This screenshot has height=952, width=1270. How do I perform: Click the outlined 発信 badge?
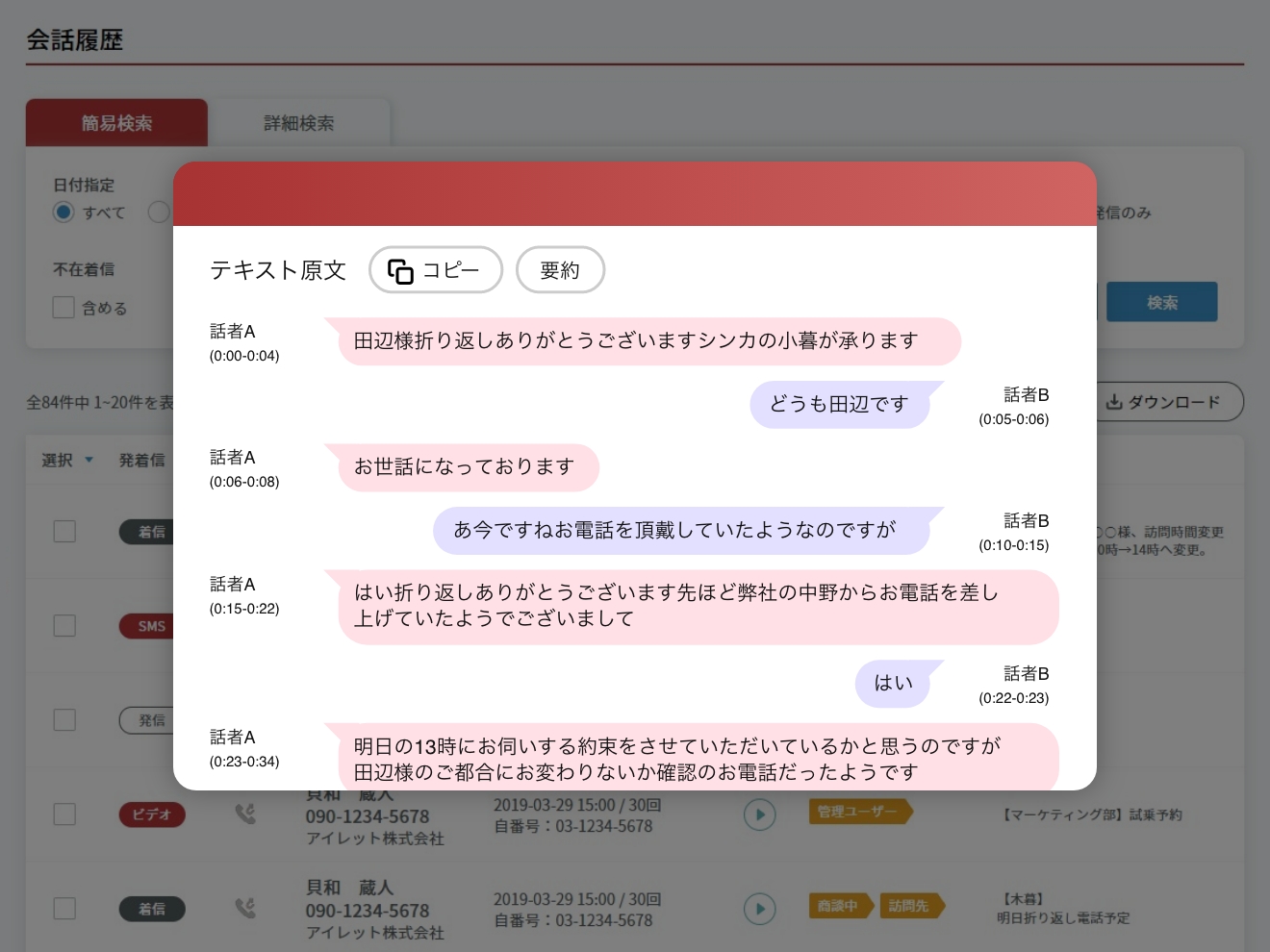tap(151, 720)
